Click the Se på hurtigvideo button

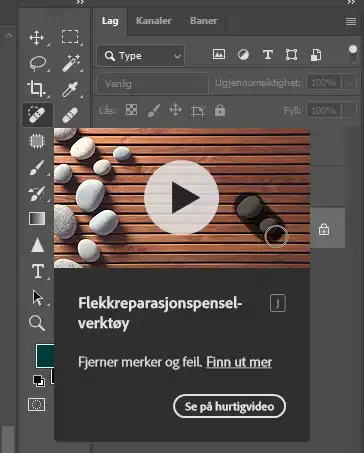(x=229, y=406)
